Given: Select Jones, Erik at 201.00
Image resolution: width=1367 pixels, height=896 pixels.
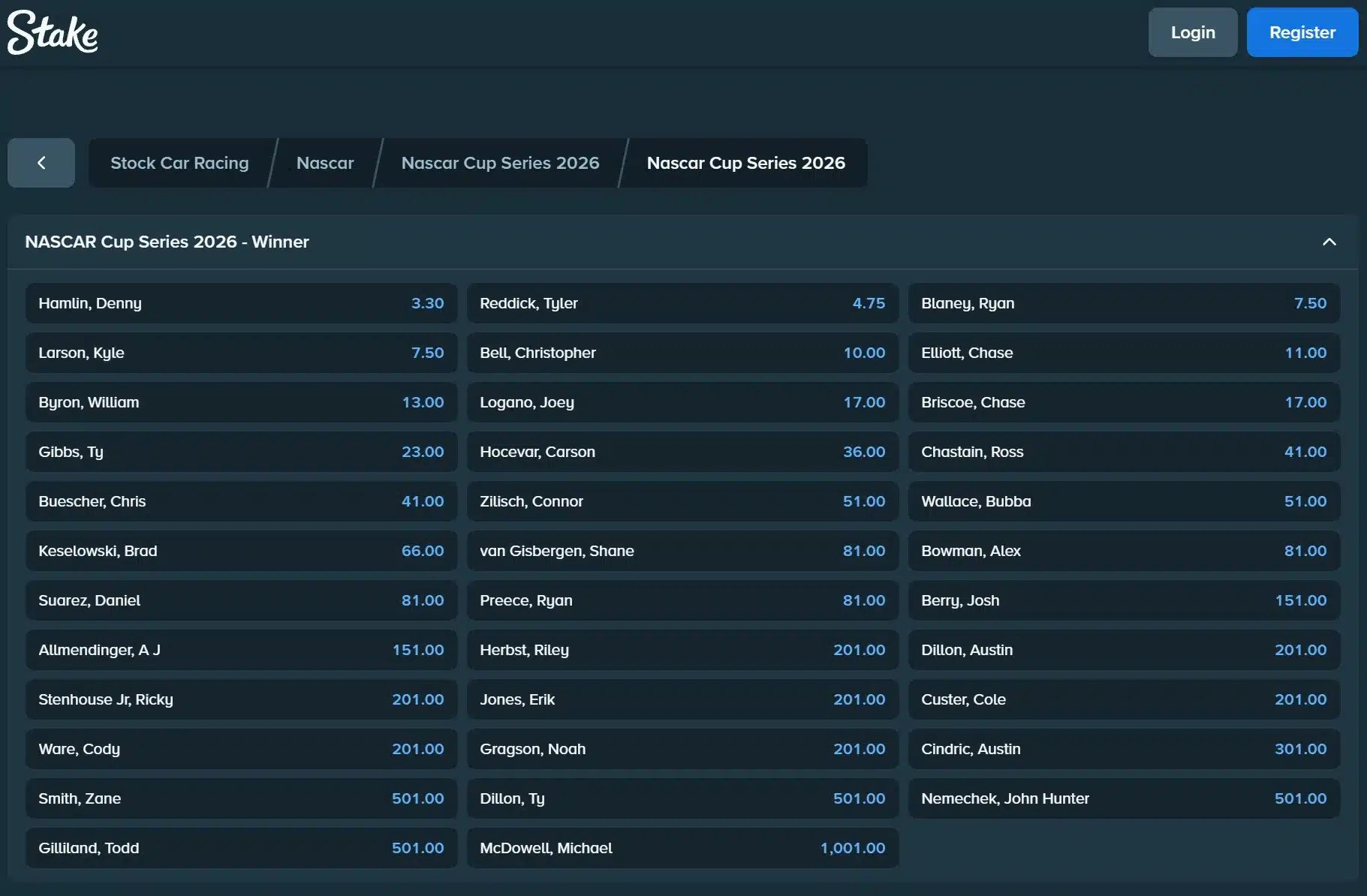Looking at the screenshot, I should (x=682, y=699).
